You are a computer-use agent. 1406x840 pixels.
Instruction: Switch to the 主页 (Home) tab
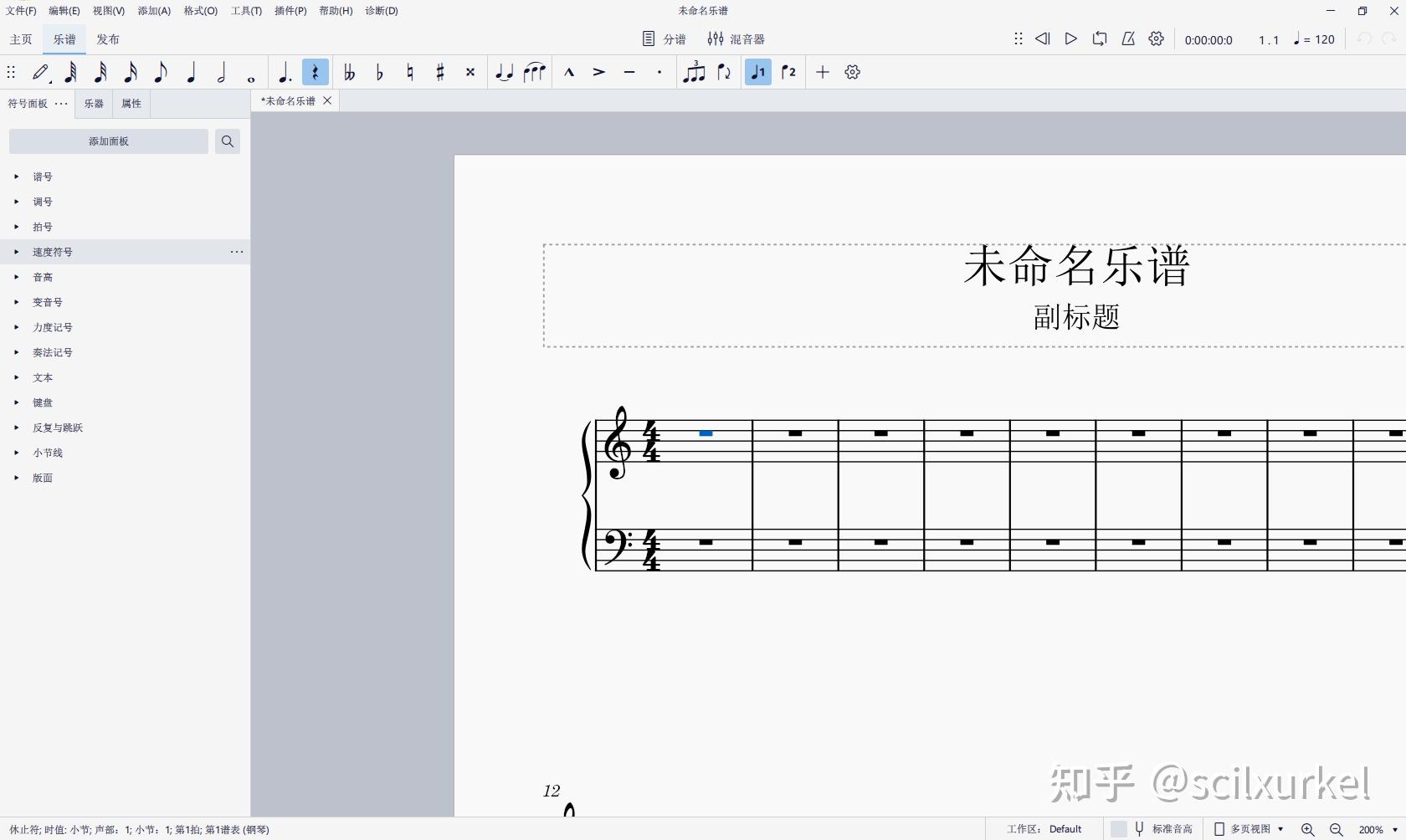(x=21, y=39)
